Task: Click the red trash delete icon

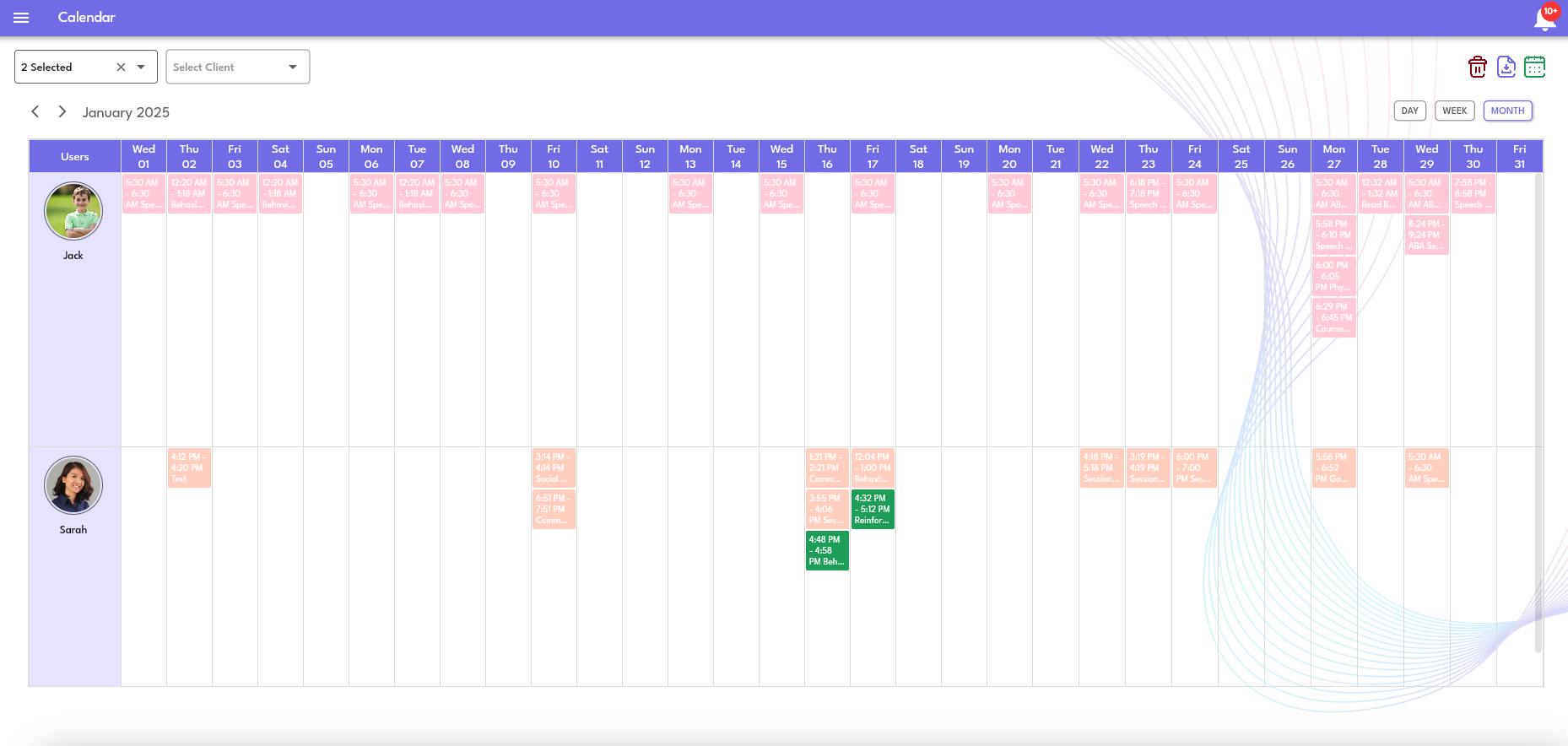Action: click(x=1477, y=67)
